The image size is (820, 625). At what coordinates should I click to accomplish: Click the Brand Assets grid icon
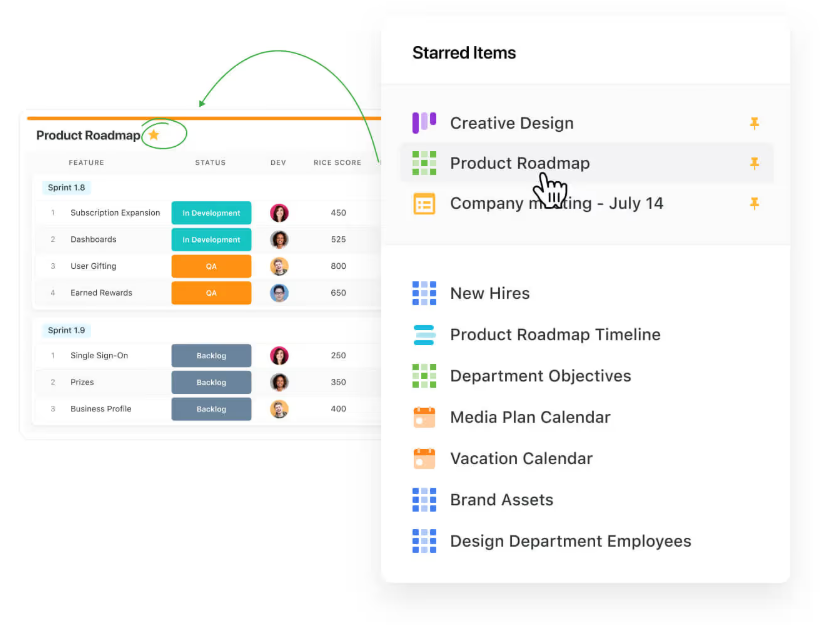point(424,500)
